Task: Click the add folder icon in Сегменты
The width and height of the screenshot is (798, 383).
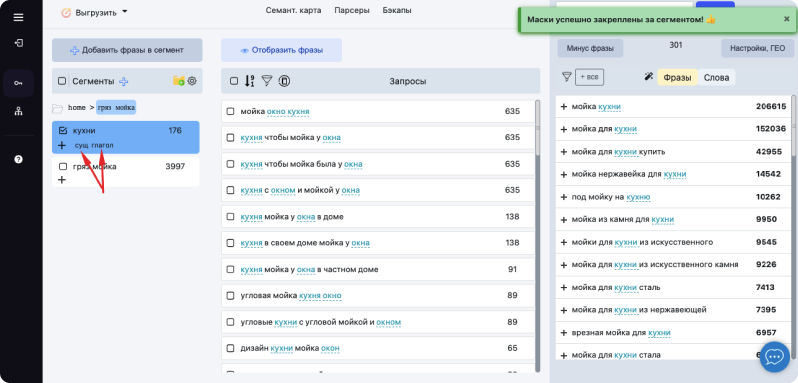Action: tap(179, 80)
